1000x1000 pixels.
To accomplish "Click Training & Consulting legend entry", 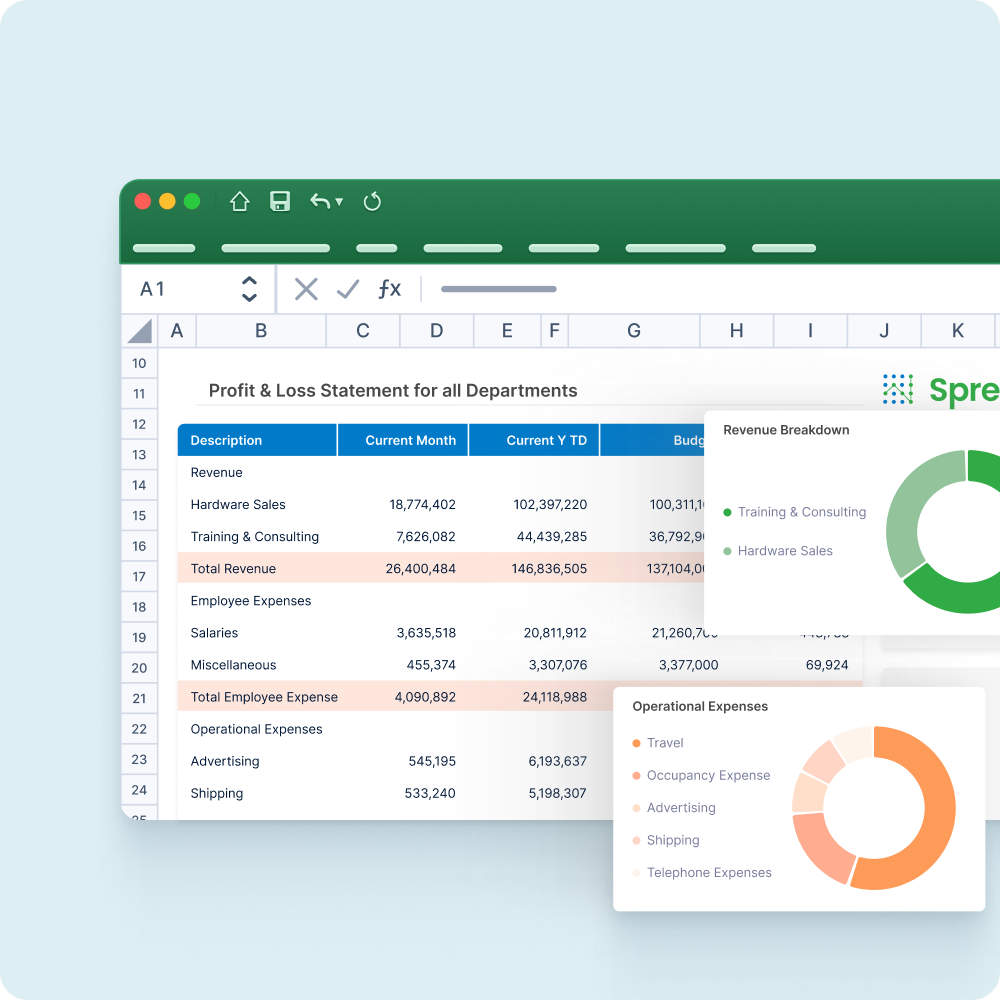I will [x=801, y=512].
